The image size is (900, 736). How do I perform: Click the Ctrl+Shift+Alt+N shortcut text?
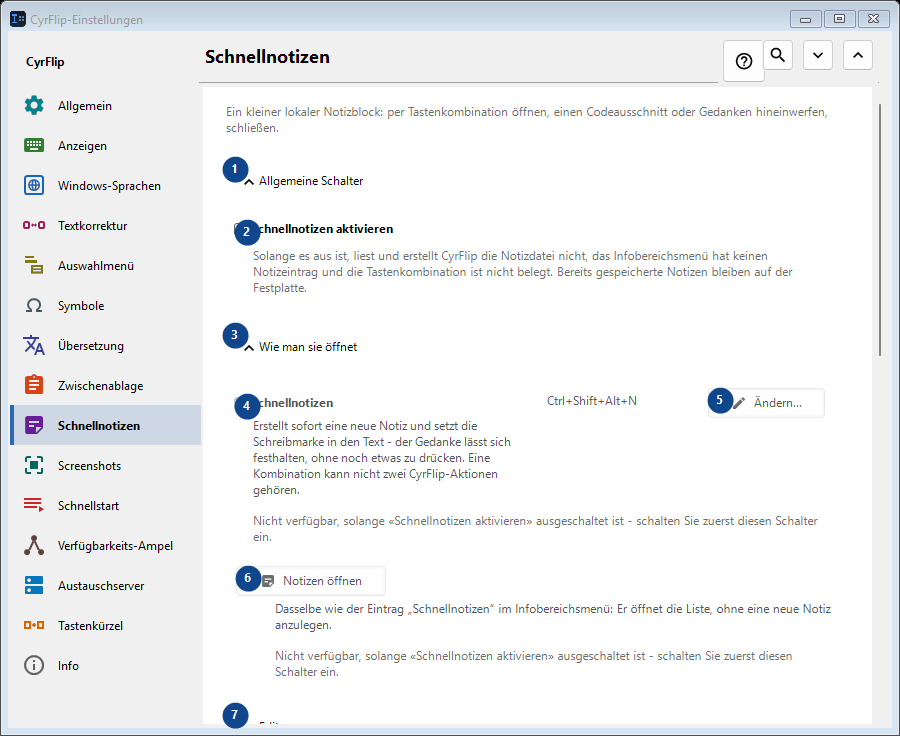pyautogui.click(x=591, y=401)
